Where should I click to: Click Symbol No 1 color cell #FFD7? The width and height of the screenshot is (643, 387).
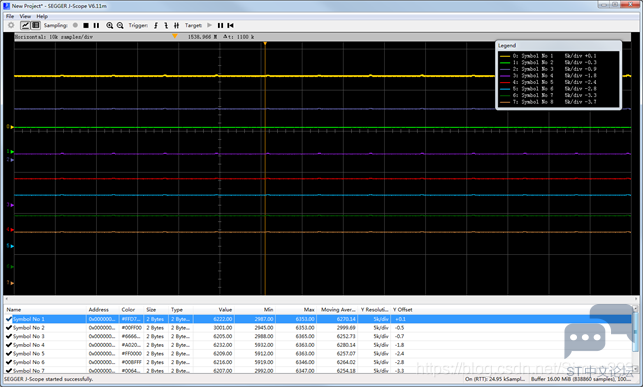click(x=132, y=319)
